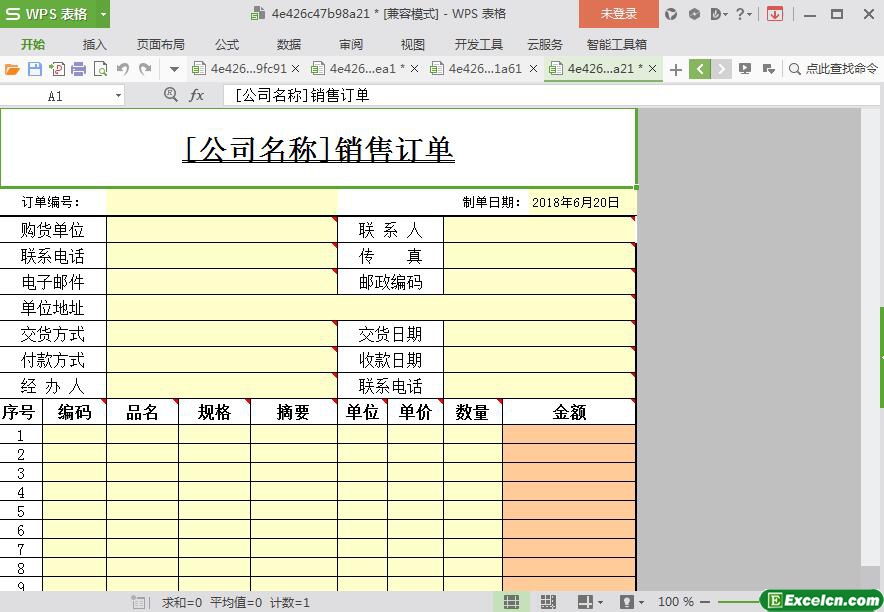This screenshot has width=884, height=612.
Task: Switch to normal view in status bar
Action: pos(511,602)
